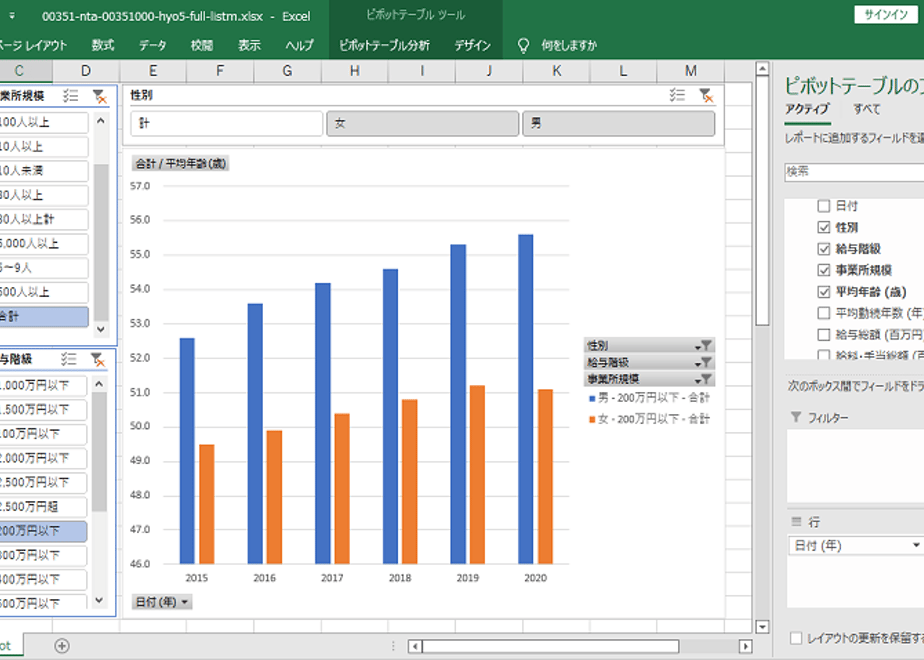Uncheck the 平均年齢 (歳) field checkbox

(x=824, y=292)
